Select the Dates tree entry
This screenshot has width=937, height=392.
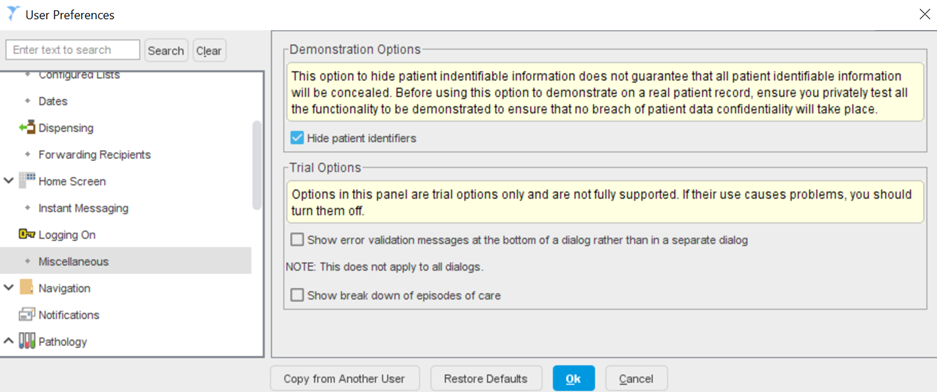[53, 101]
